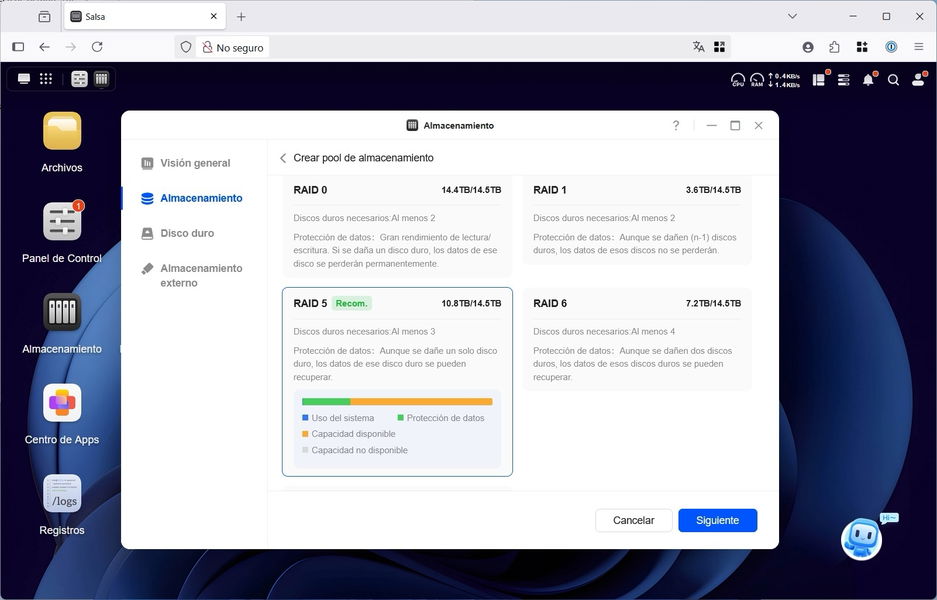
Task: Open the user account icon
Action: click(918, 80)
